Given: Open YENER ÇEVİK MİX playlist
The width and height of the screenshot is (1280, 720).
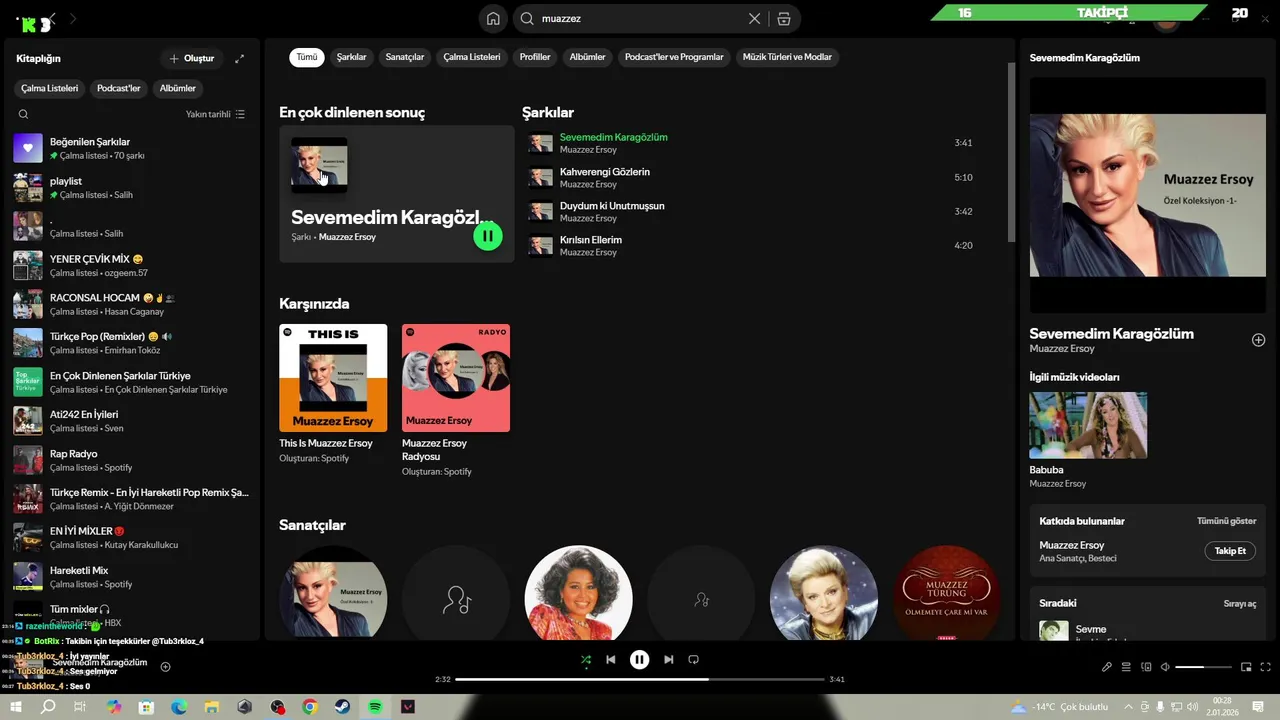Looking at the screenshot, I should (x=132, y=265).
